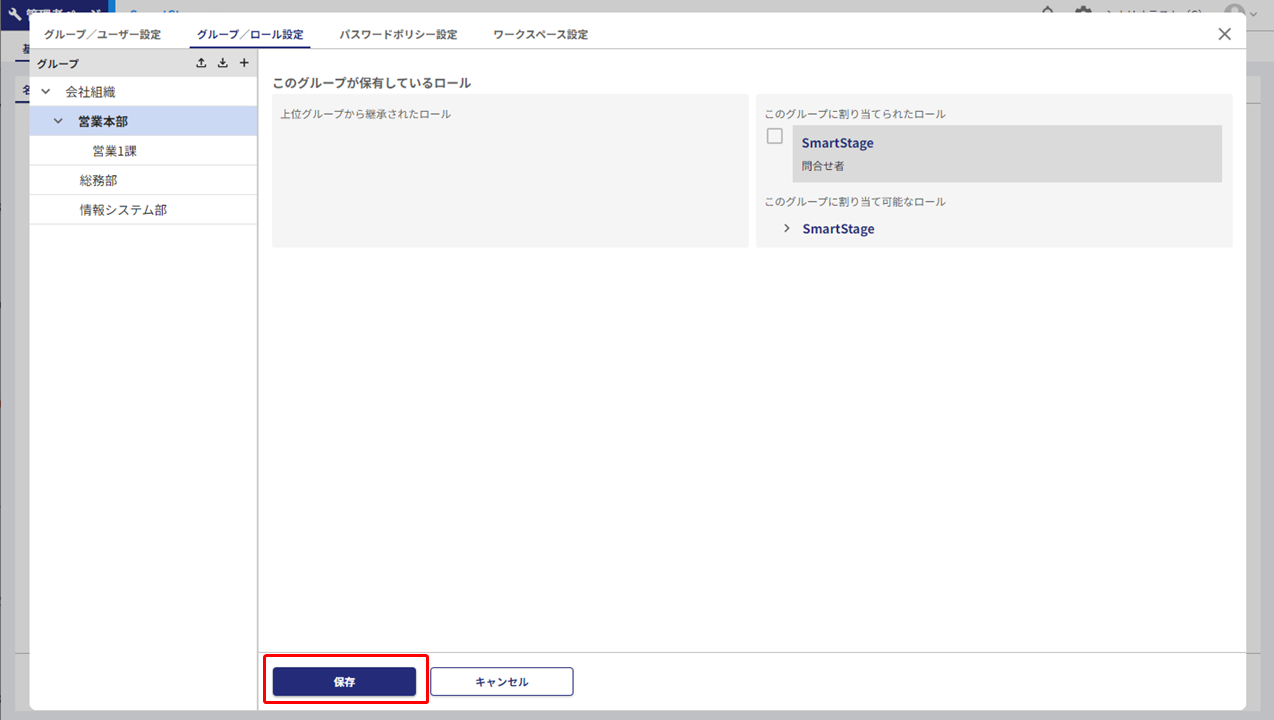Add a new group with plus icon
Viewport: 1274px width, 720px height.
pos(243,63)
